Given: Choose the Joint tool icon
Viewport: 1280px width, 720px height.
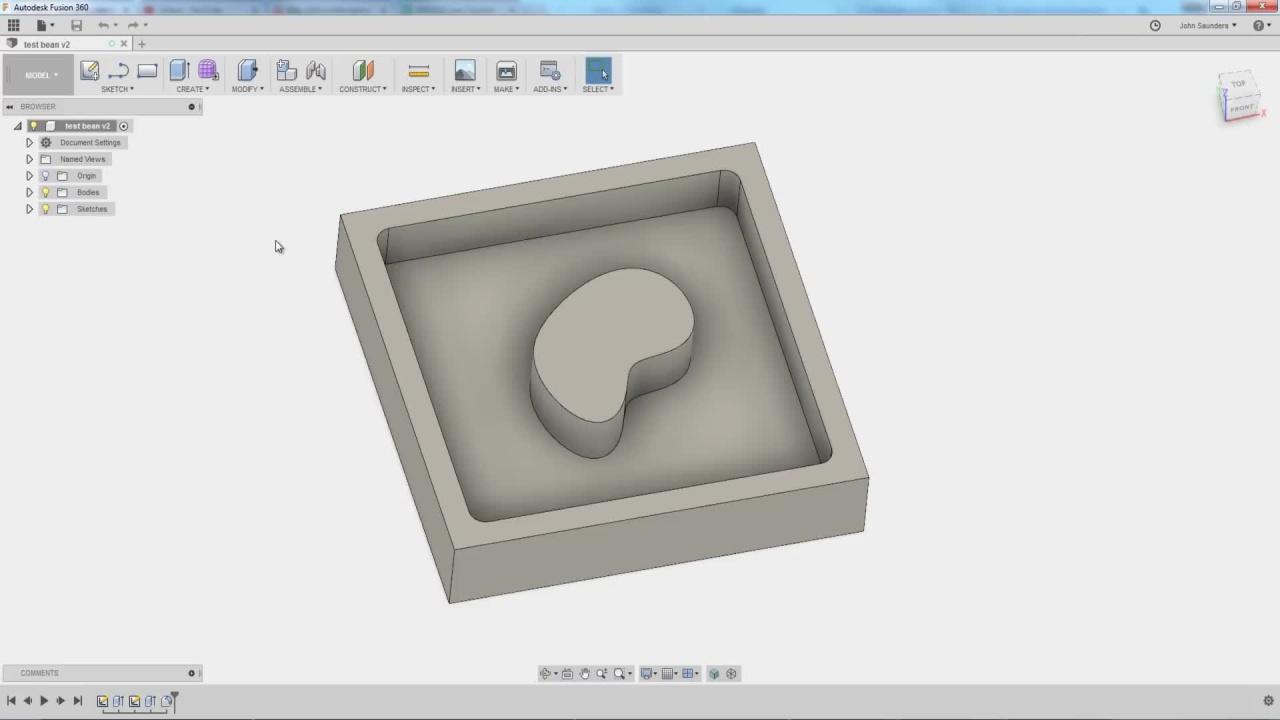Looking at the screenshot, I should [316, 70].
